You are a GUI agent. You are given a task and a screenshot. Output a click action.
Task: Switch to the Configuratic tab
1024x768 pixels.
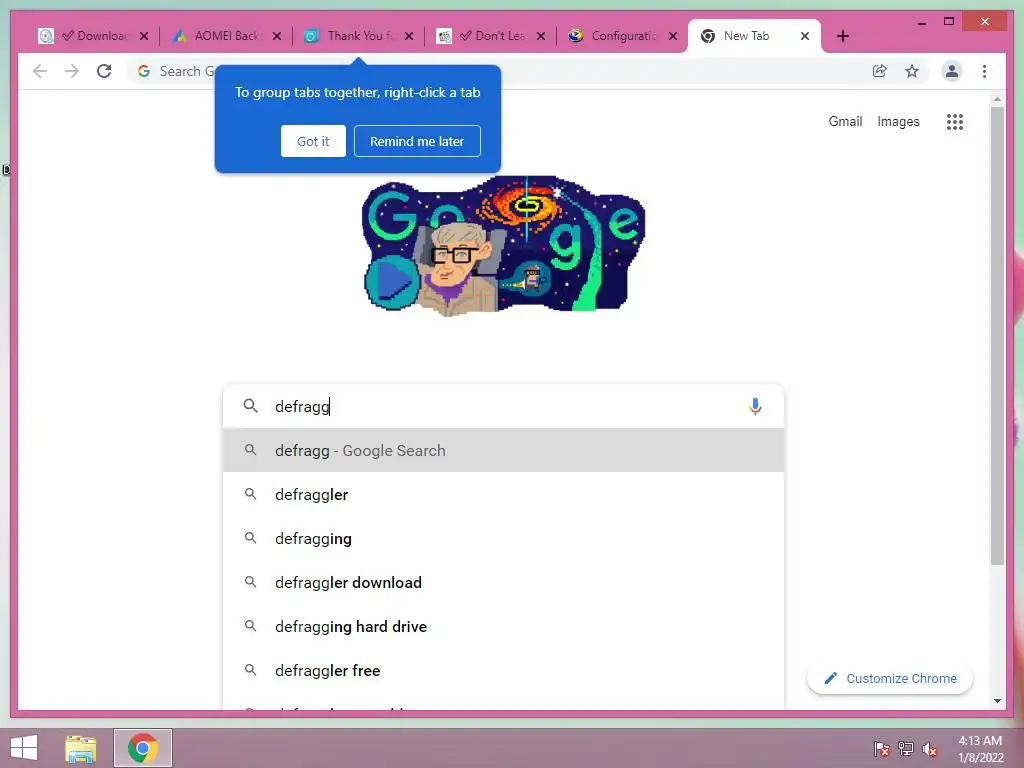[x=622, y=36]
